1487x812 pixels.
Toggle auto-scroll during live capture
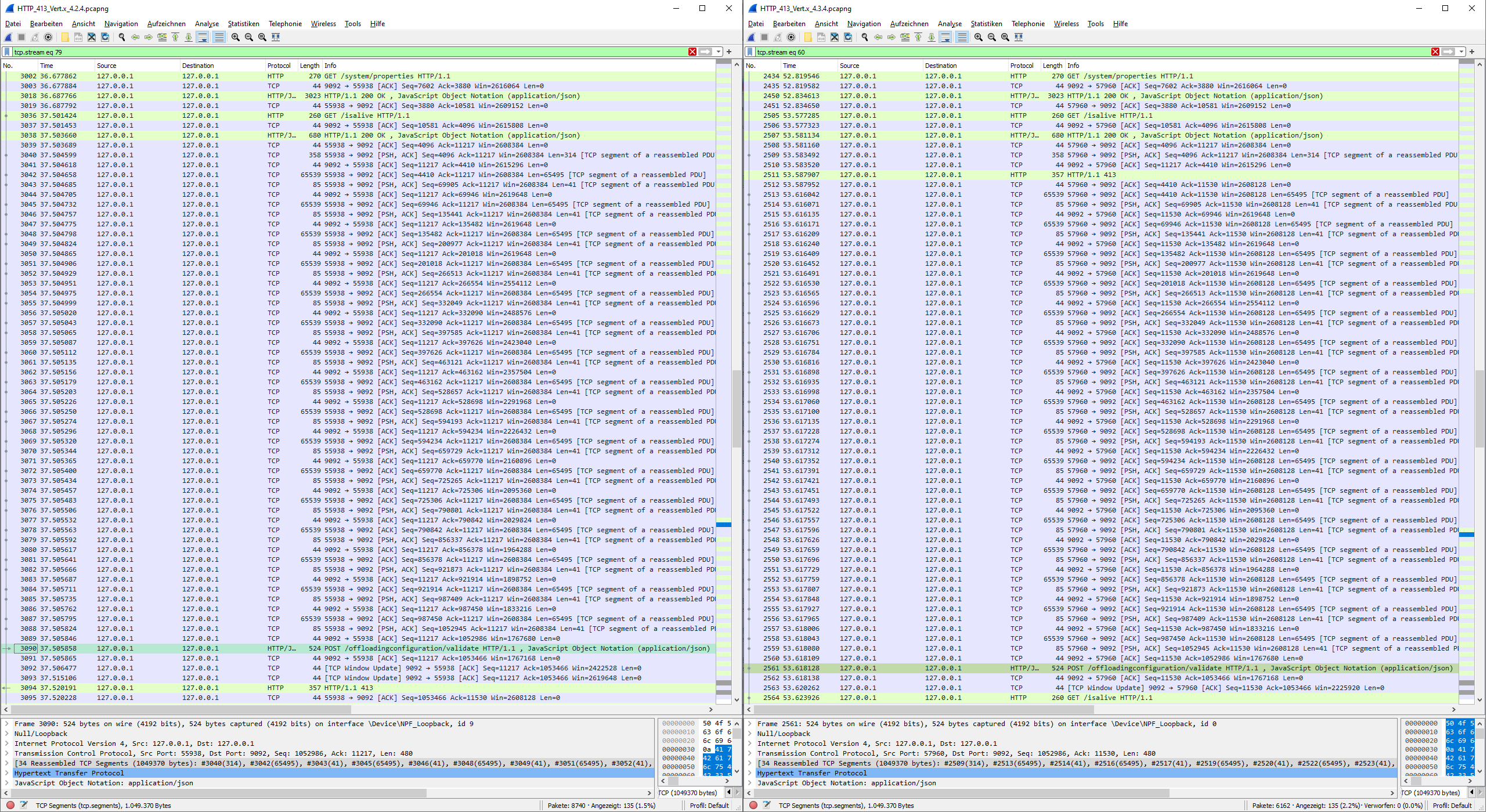tap(203, 37)
